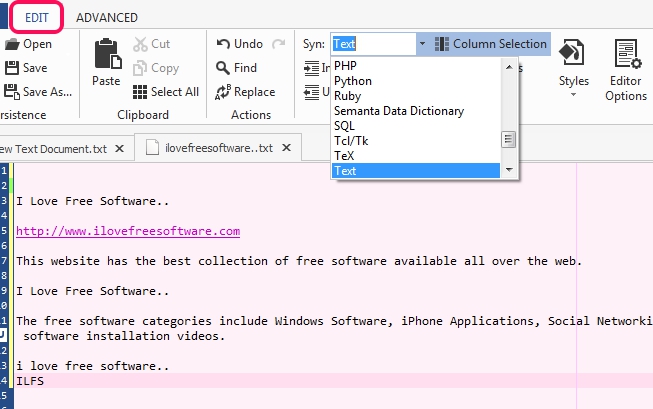This screenshot has height=409, width=653.
Task: Select All text in the editor
Action: [x=166, y=92]
